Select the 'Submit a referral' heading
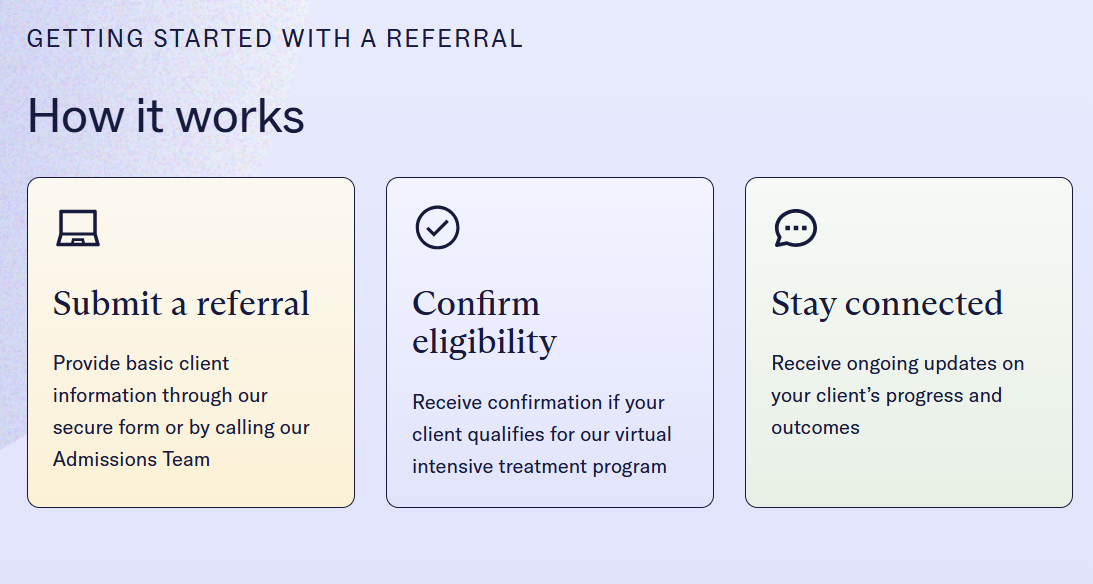This screenshot has height=584, width=1093. pyautogui.click(x=181, y=304)
